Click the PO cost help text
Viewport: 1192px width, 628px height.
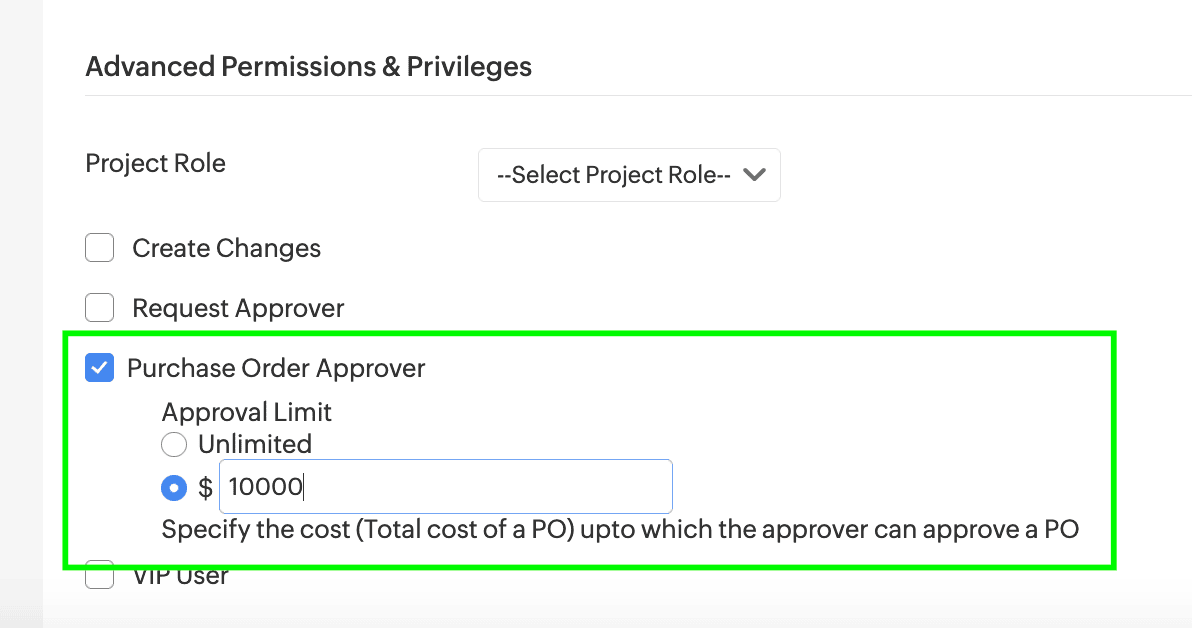click(x=620, y=529)
